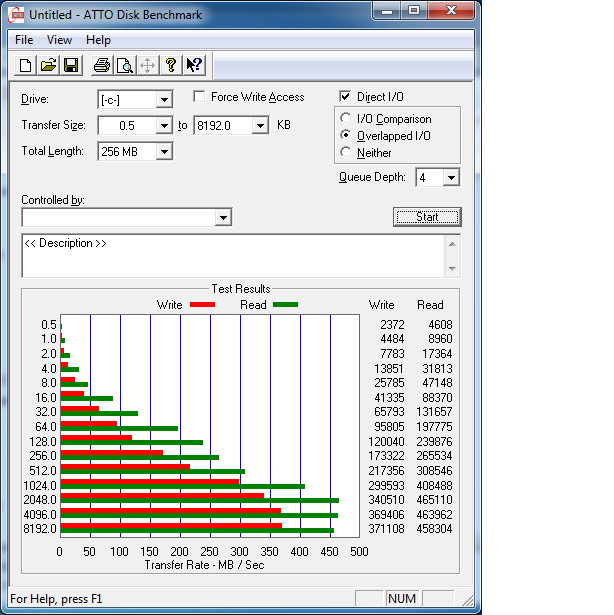Screen dimensions: 614x615
Task: Click the 'Transfer Rate - MB / Sec' axis label
Action: tap(204, 565)
